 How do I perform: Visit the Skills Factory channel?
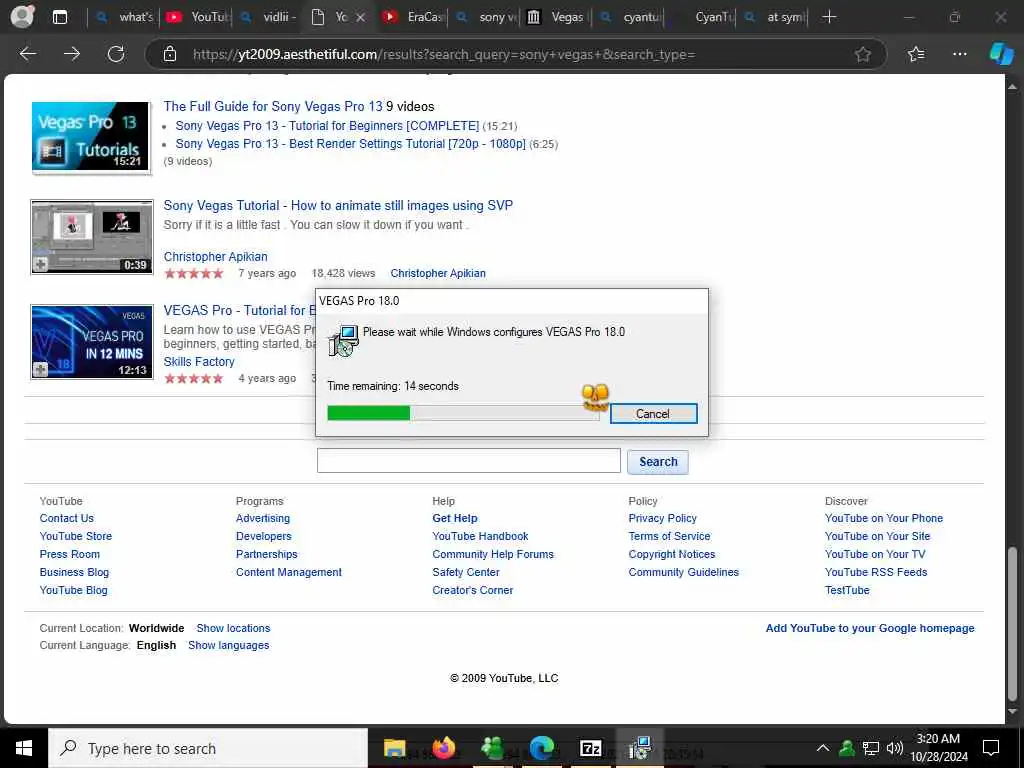tap(199, 362)
